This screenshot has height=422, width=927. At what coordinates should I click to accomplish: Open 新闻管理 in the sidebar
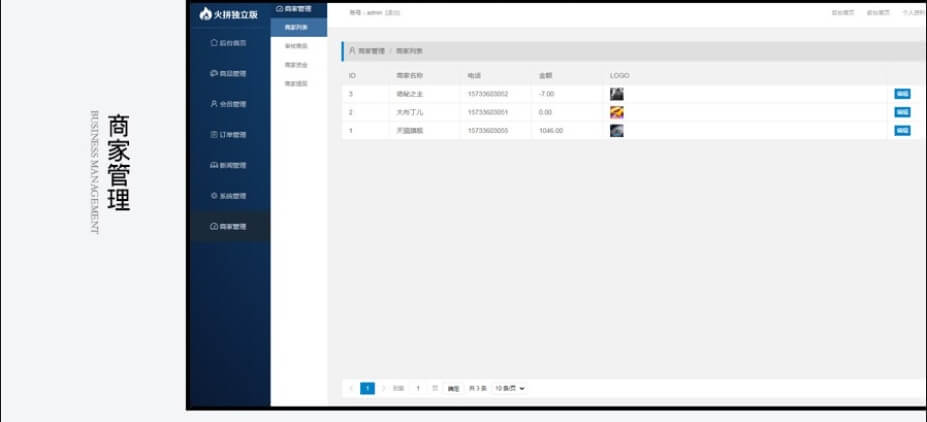pos(228,165)
